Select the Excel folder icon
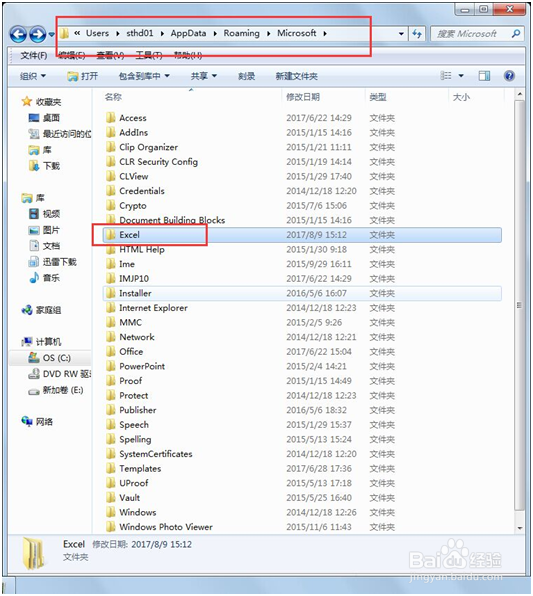Viewport: 533px width, 596px height. (111, 235)
